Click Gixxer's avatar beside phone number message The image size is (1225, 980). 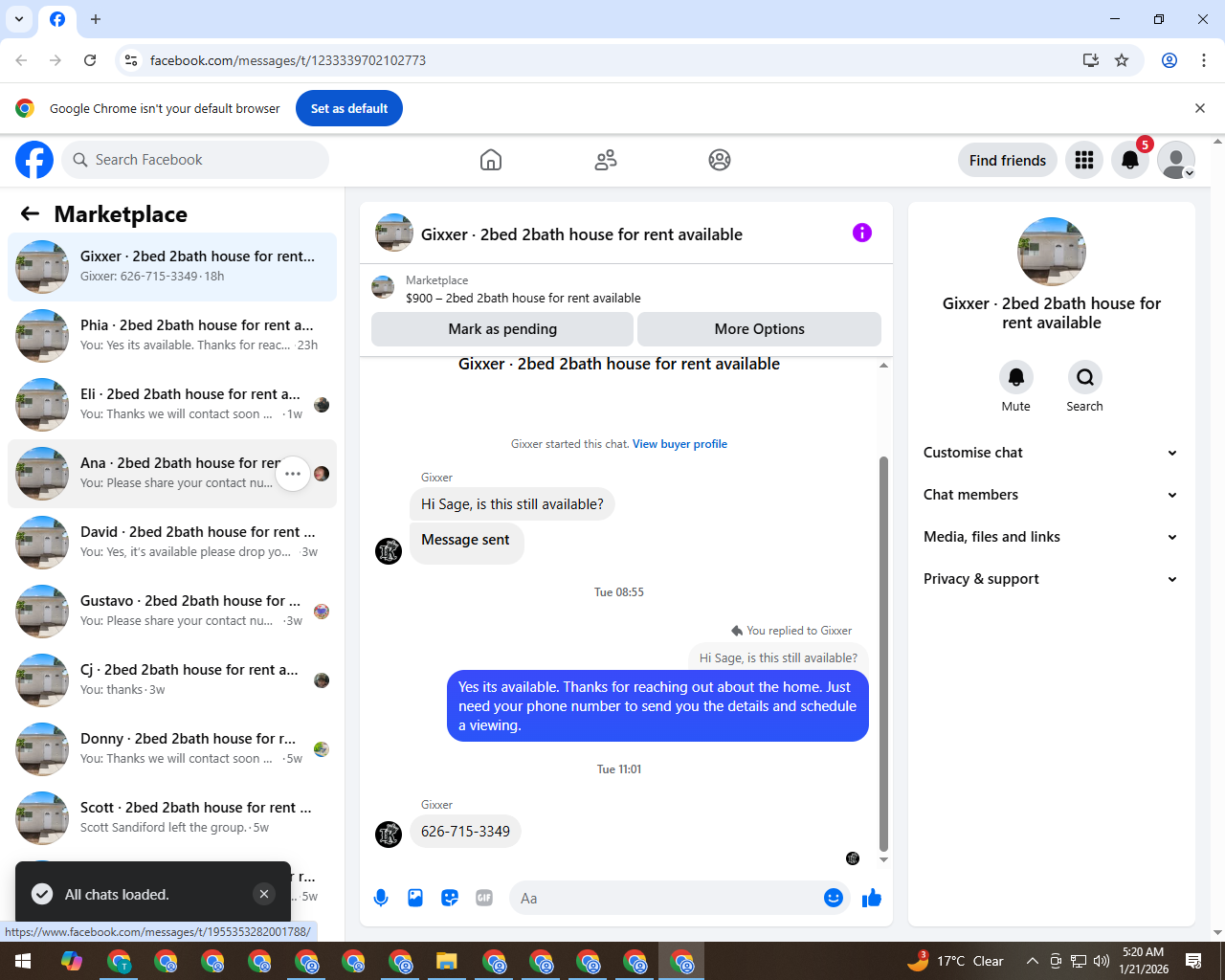tap(389, 835)
